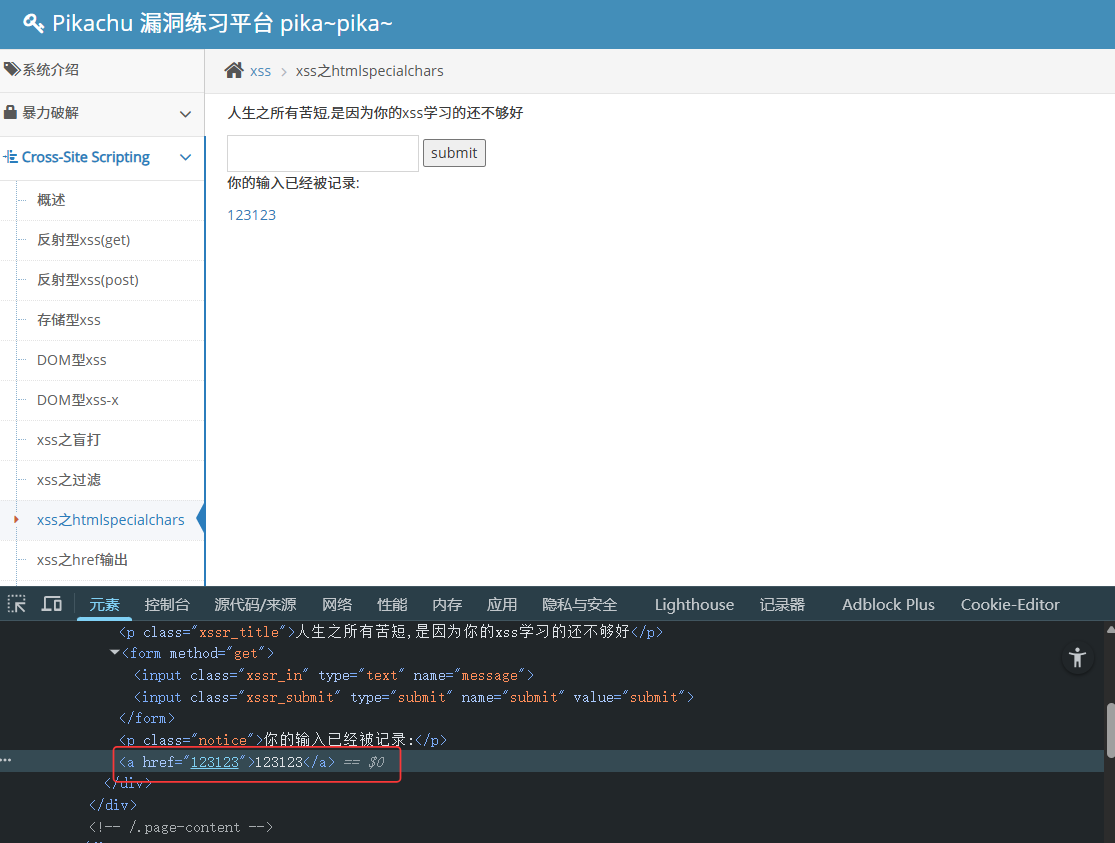Open the 反射型xss(get) page
Viewport: 1115px width, 843px height.
102,240
